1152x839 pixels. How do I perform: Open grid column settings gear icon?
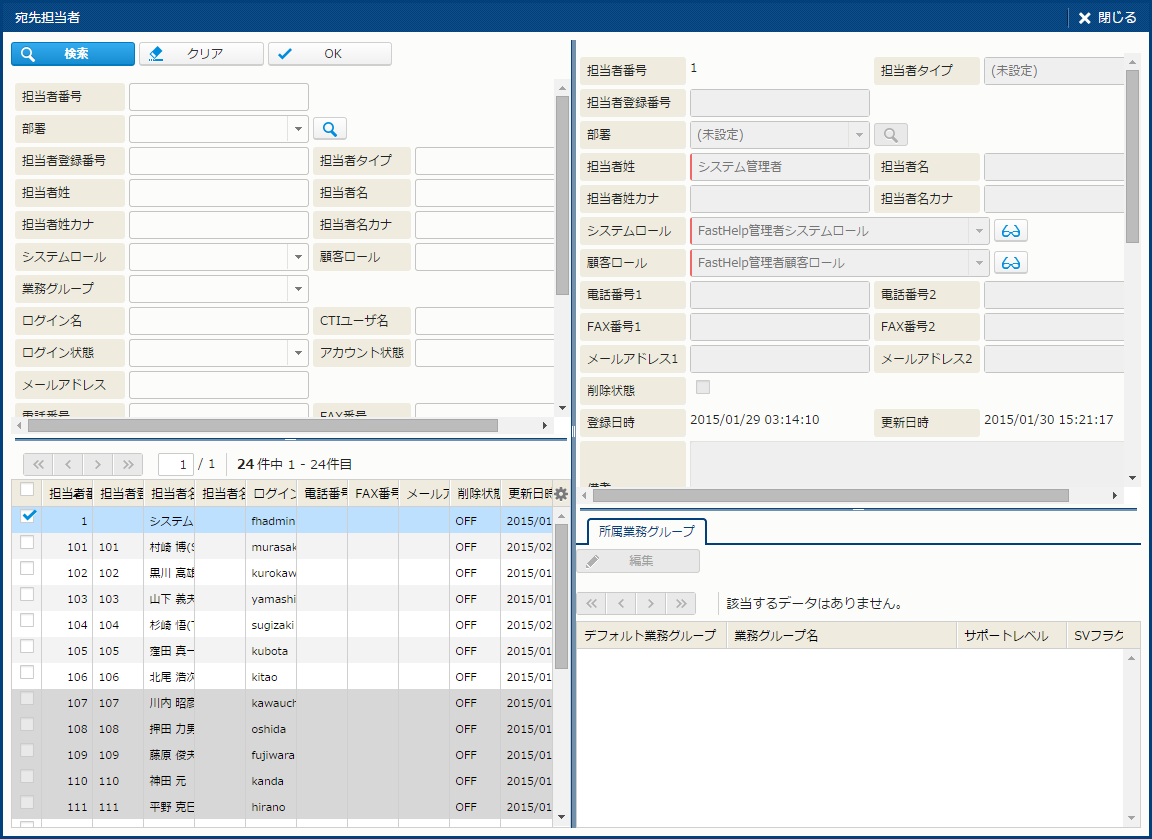pos(561,493)
